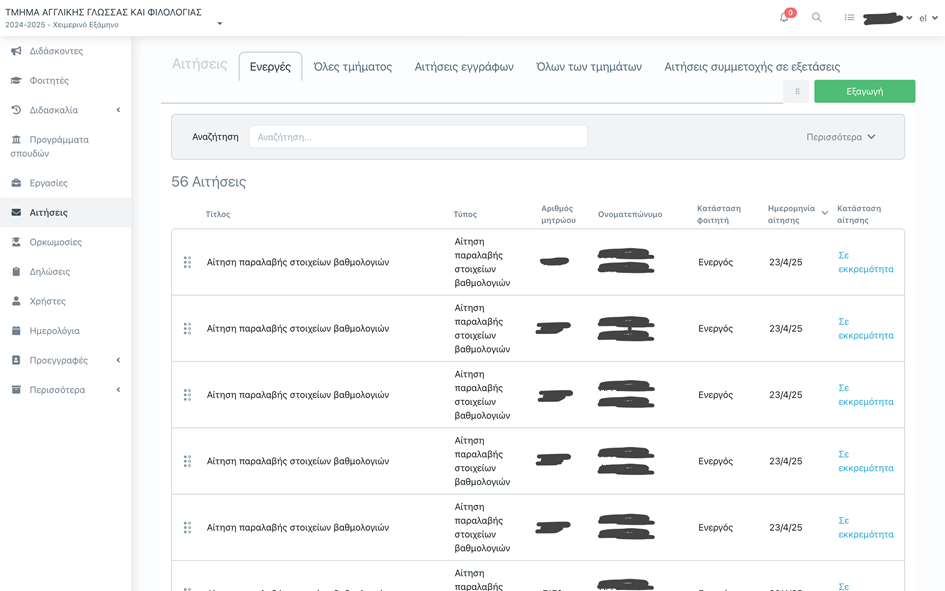This screenshot has width=945, height=591.
Task: Open Αιτήσεις συμμετοχής σε εξετάσεις tab
Action: (752, 66)
